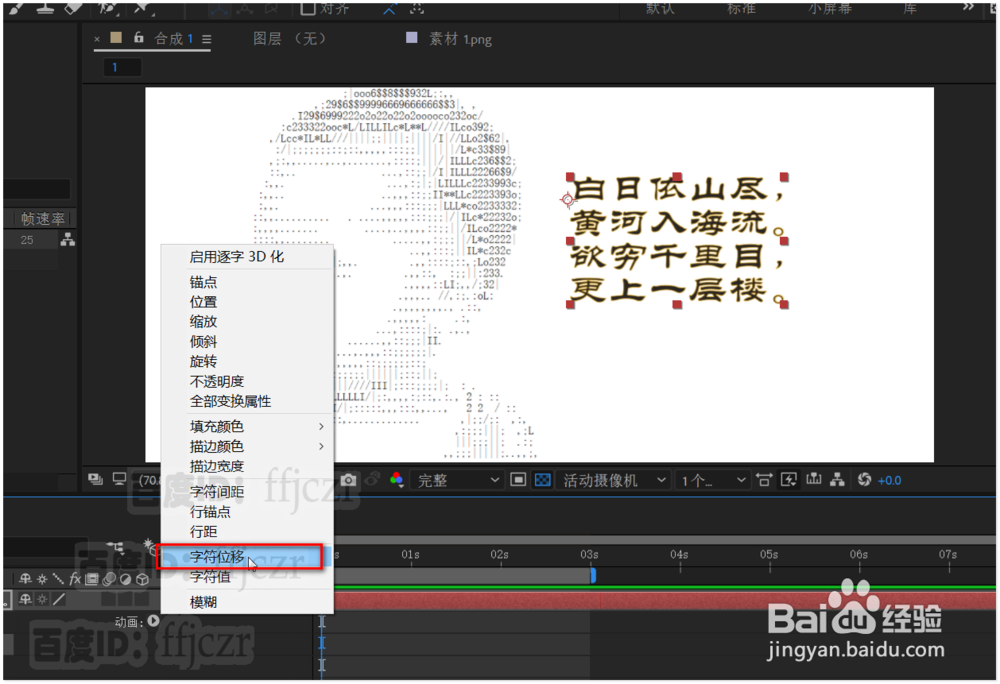
Task: Click the timeline icon in viewer bar
Action: (x=814, y=480)
